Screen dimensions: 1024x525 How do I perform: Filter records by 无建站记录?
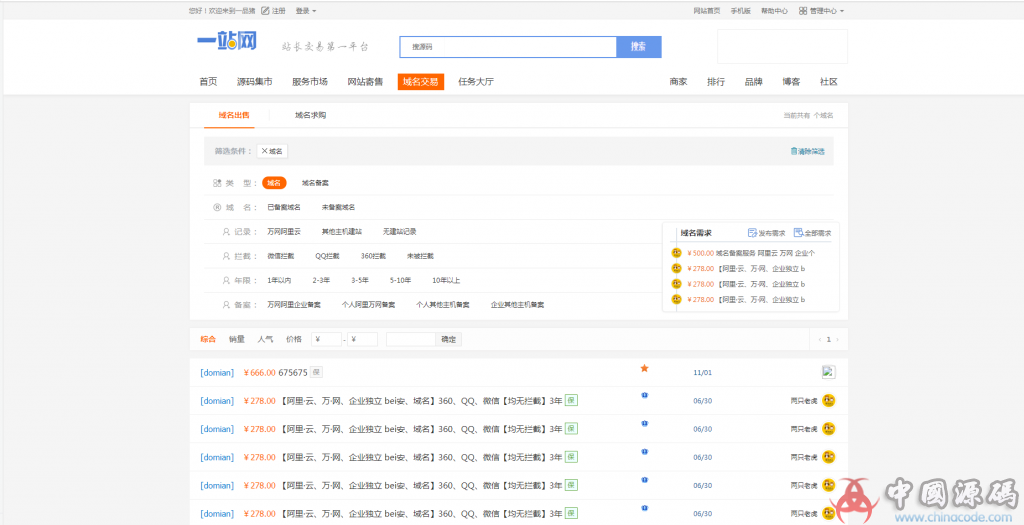pos(400,232)
